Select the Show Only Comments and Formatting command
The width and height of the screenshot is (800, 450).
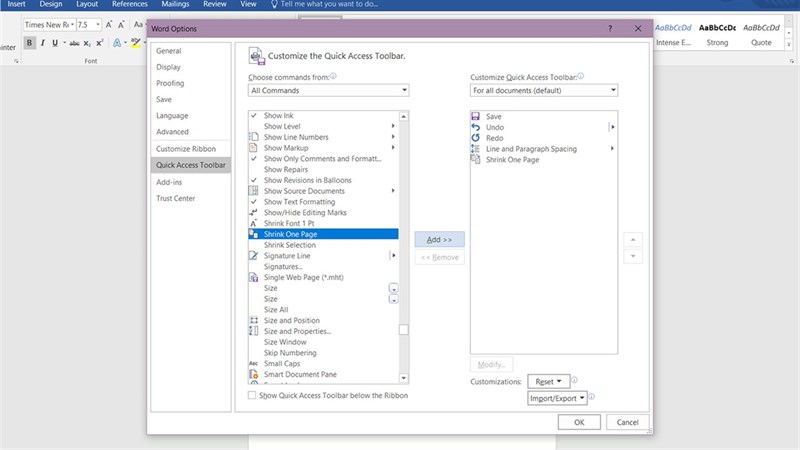coord(323,159)
